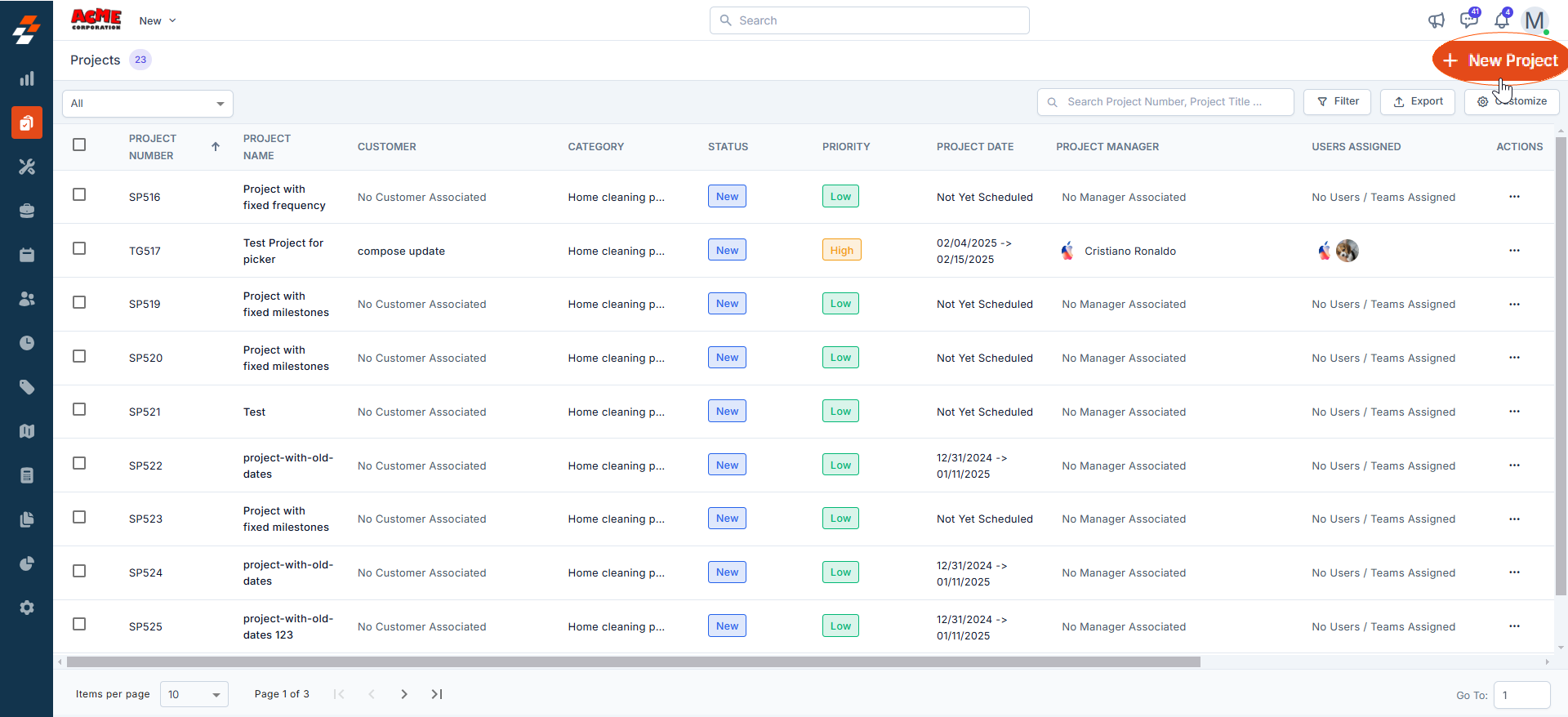Open the notifications bell icon
The width and height of the screenshot is (1568, 717).
point(1502,20)
